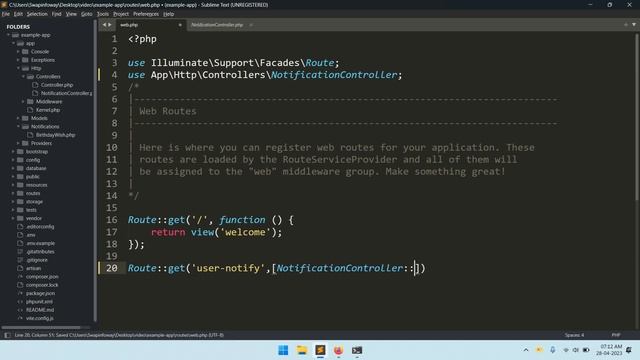Open vite.config.js in the sidebar
Viewport: 640px width, 360px height.
(x=40, y=318)
